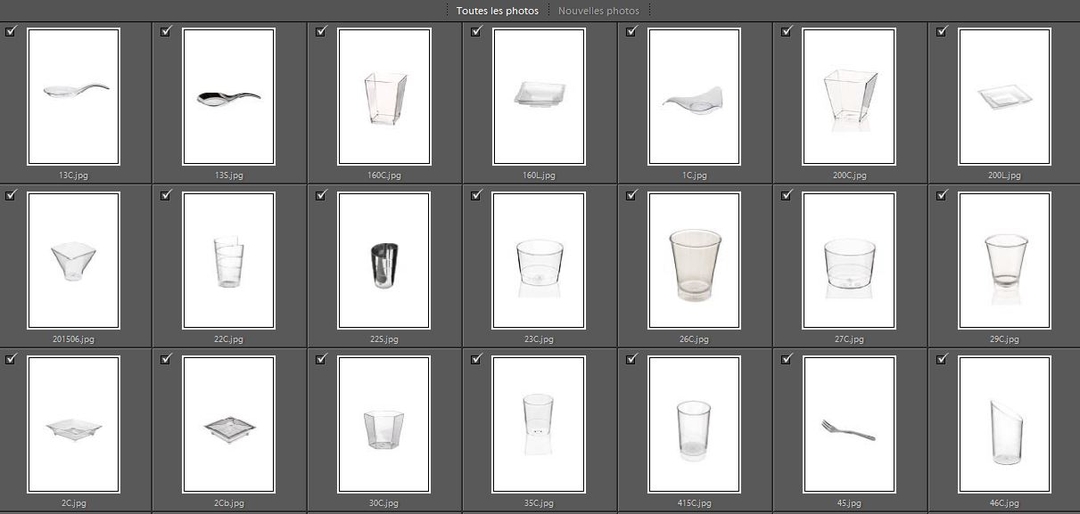Pick the 27C.jpg wide cup thumbnail

(850, 260)
